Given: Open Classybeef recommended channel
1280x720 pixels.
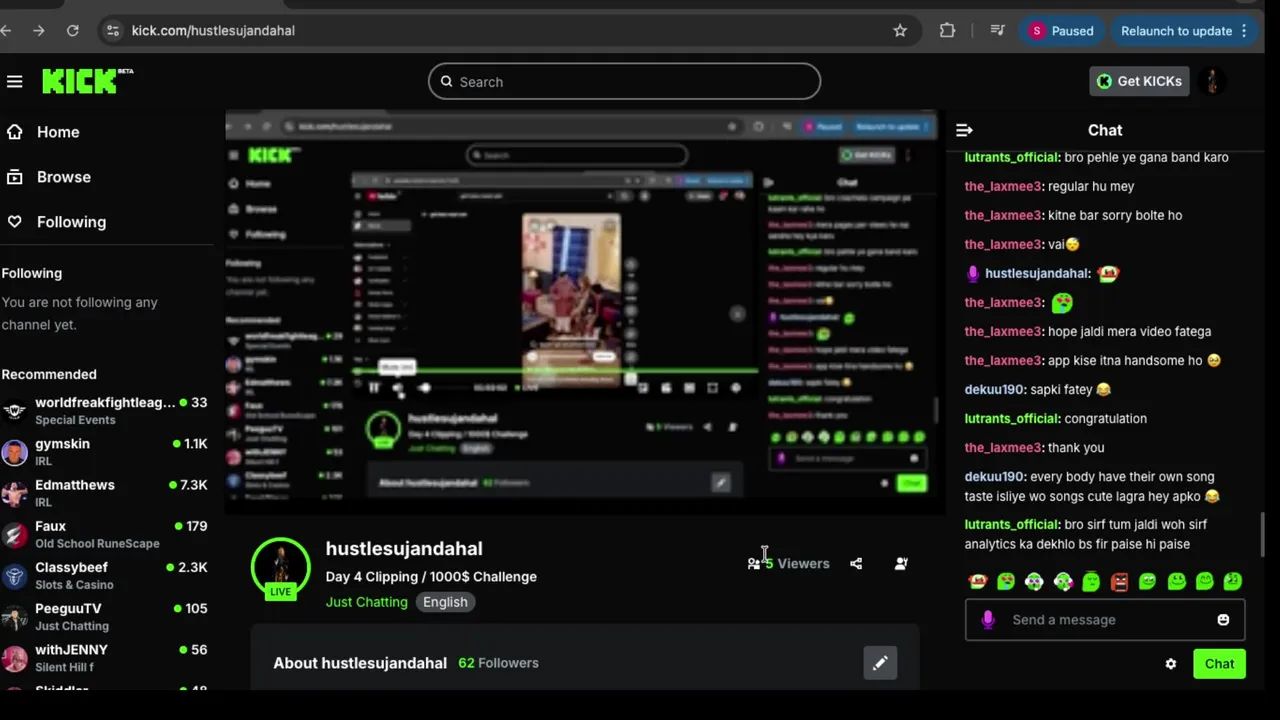Looking at the screenshot, I should click(105, 575).
